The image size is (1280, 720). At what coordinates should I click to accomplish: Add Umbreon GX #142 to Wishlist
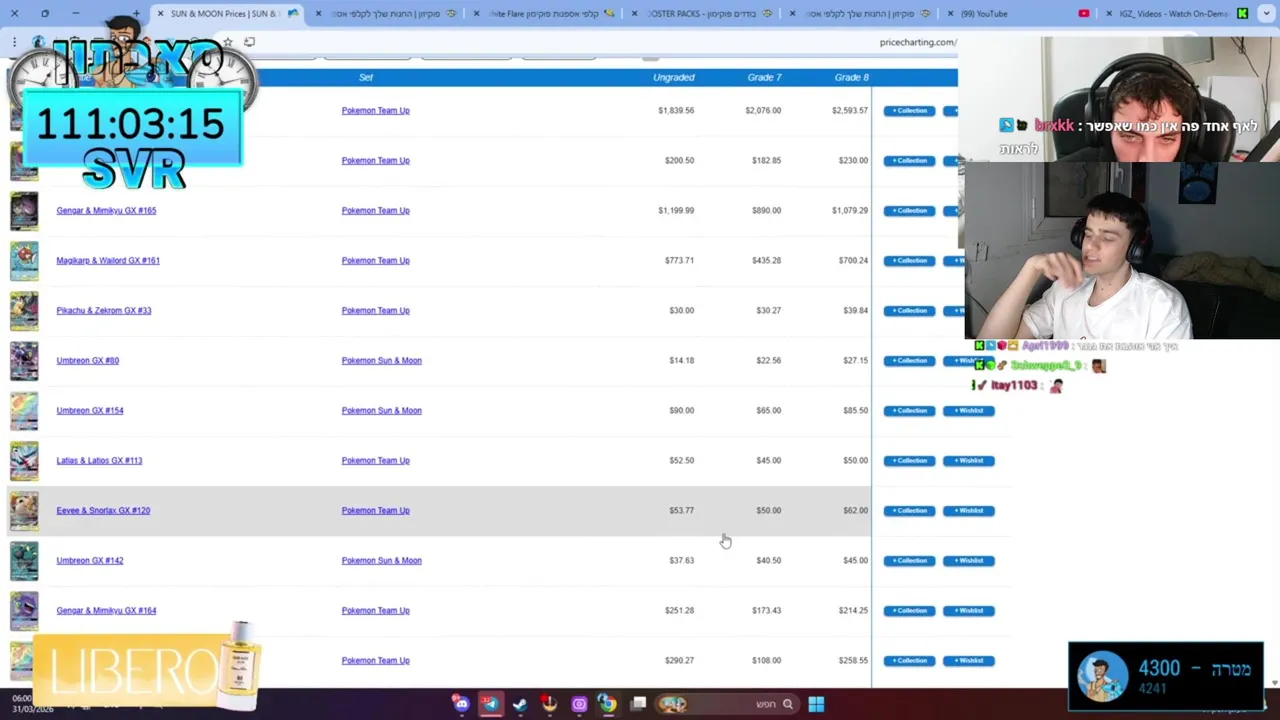(x=968, y=560)
